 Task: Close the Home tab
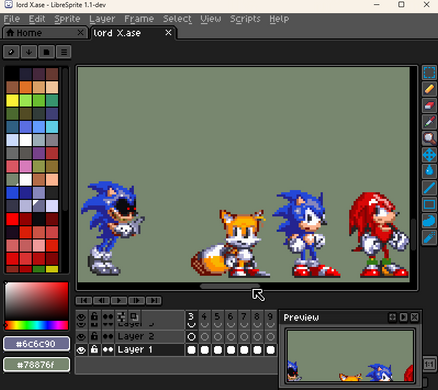tap(80, 33)
